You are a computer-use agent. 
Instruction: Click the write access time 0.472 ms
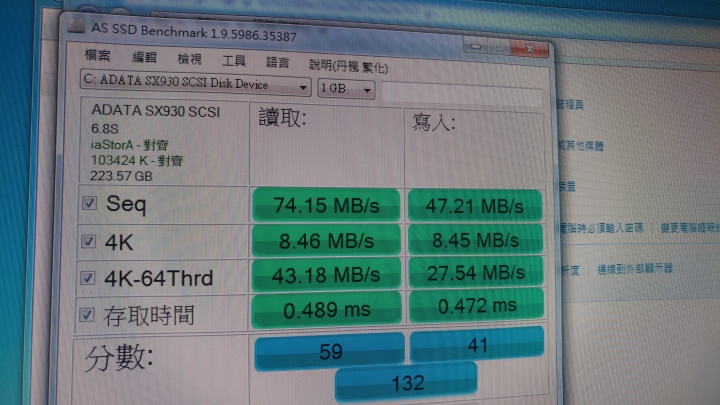pos(477,306)
